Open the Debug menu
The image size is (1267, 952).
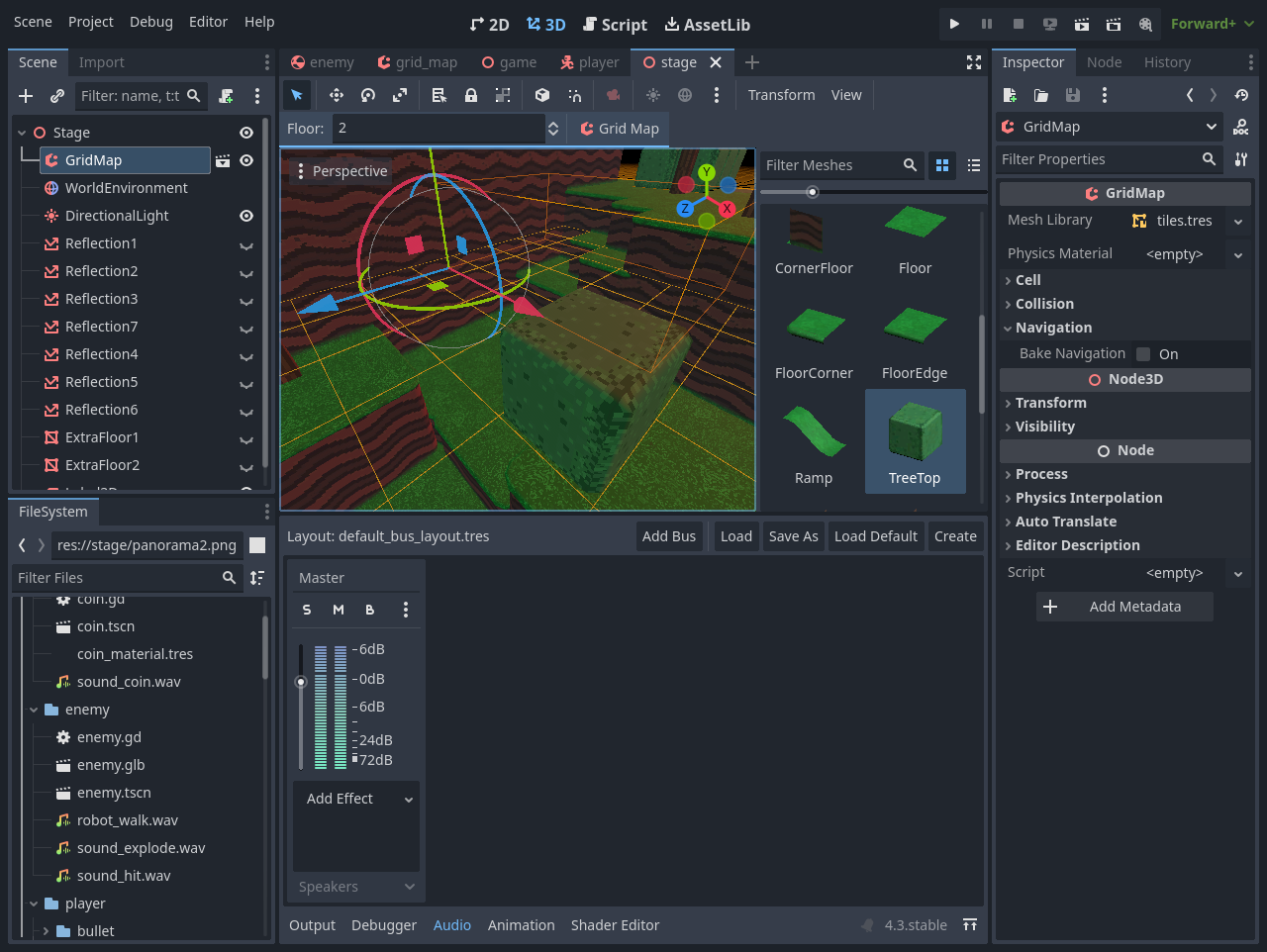(x=150, y=22)
